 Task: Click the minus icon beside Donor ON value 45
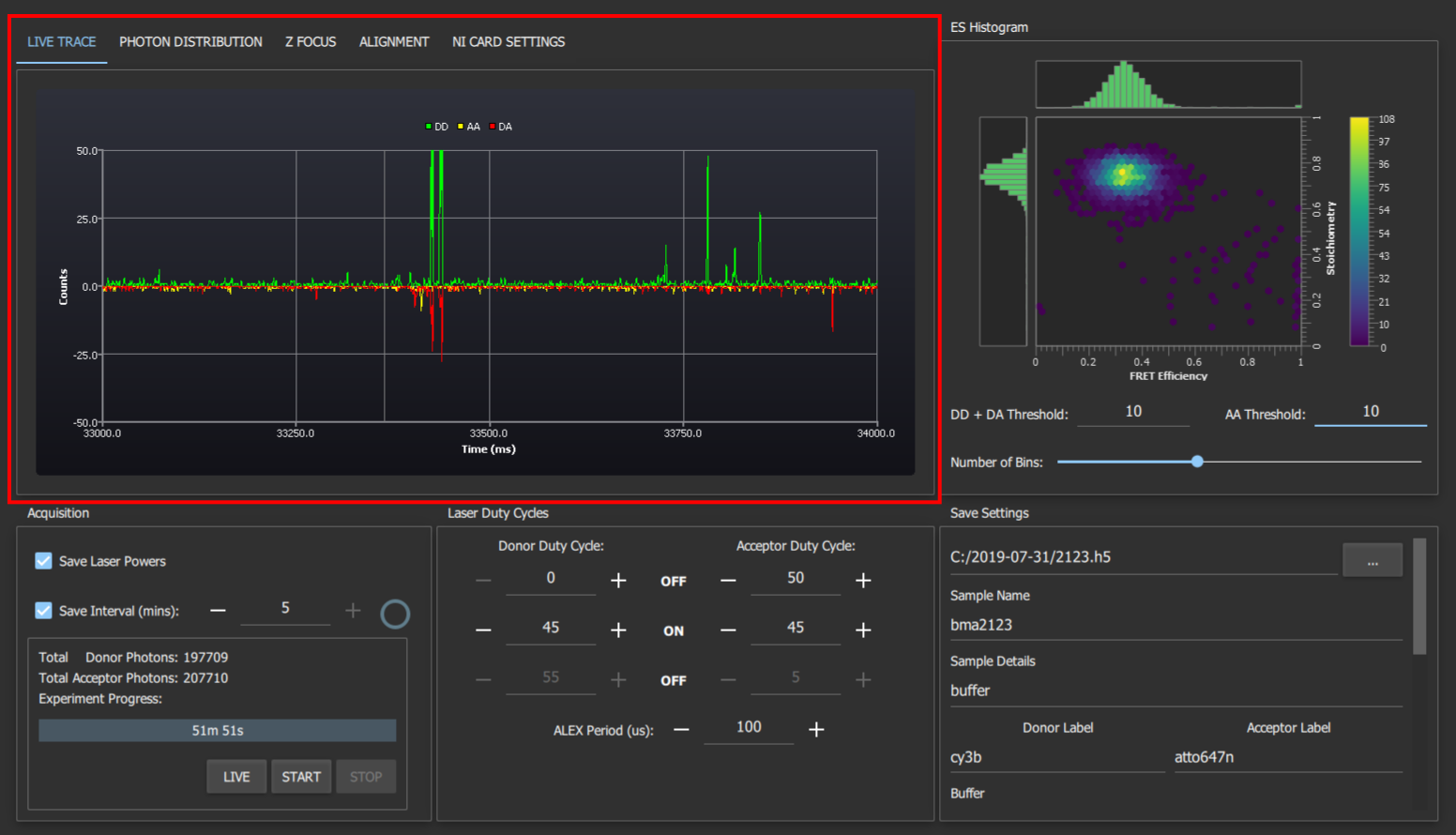(x=483, y=630)
